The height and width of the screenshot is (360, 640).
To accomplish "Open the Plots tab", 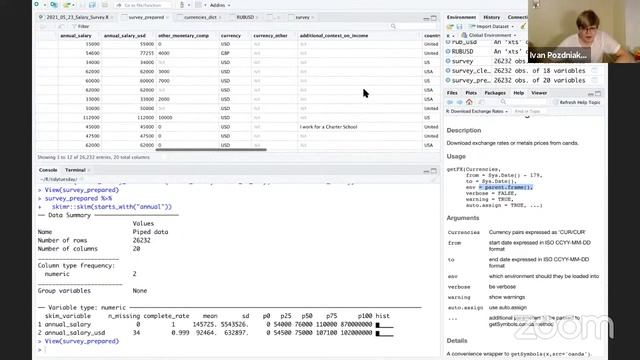I will 471,93.
